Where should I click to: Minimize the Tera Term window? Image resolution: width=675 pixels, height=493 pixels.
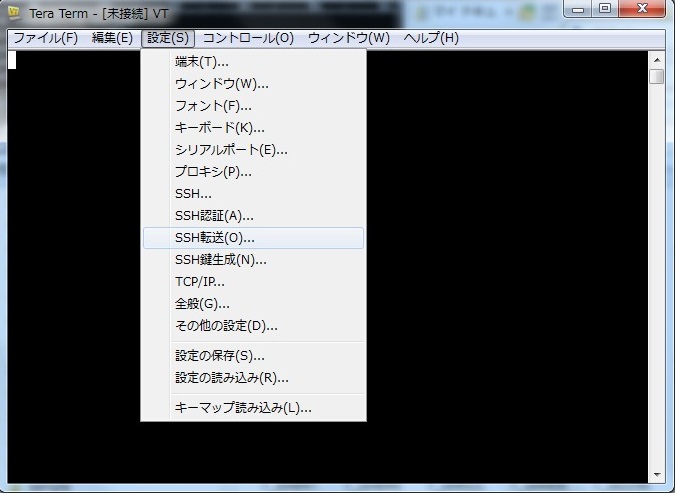[578, 9]
